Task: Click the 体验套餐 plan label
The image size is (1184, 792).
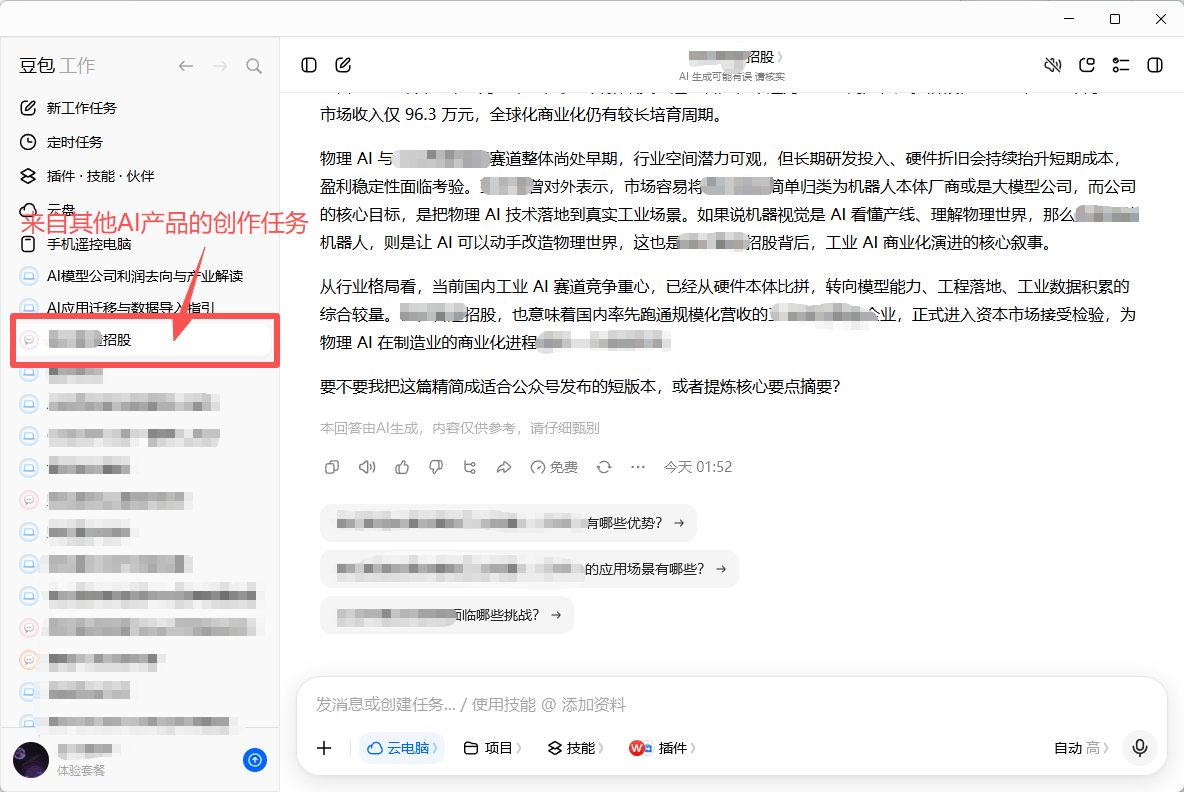Action: coord(81,771)
